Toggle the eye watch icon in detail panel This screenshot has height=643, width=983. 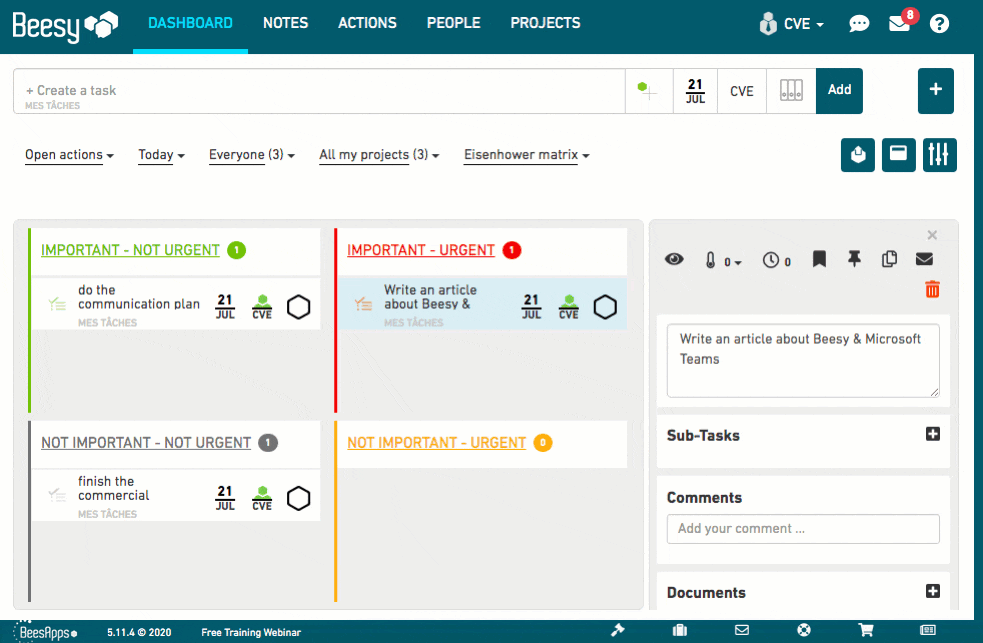coord(675,259)
